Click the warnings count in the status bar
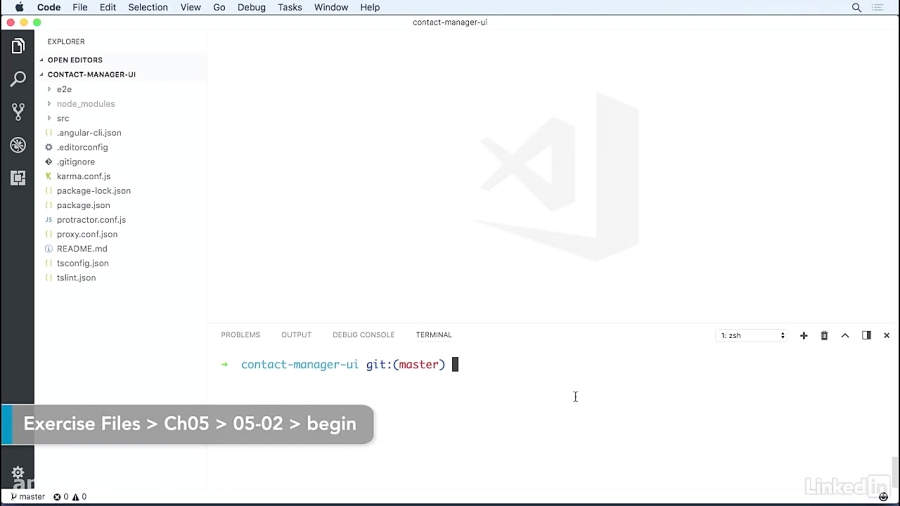 click(x=80, y=497)
